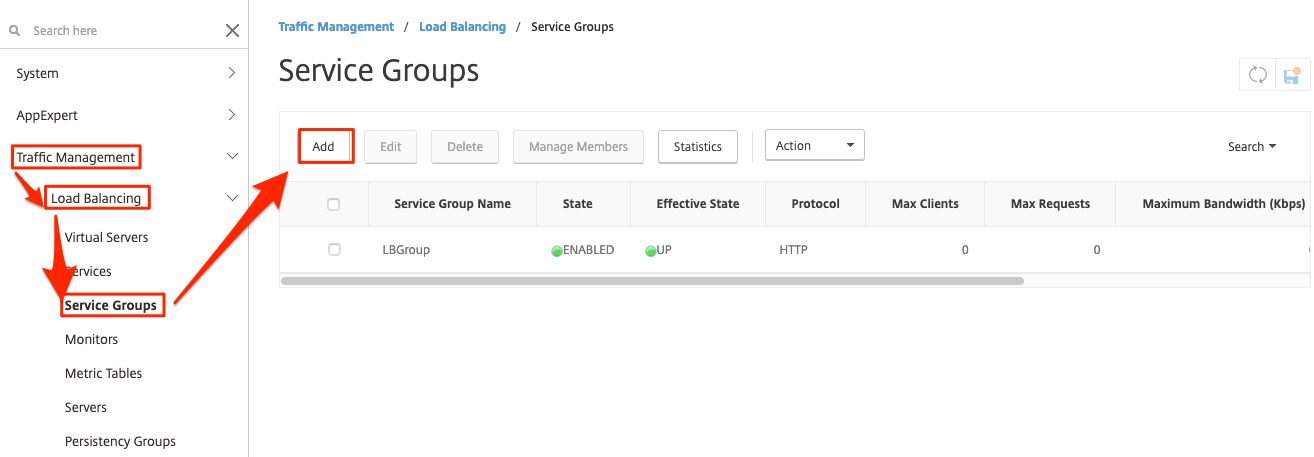The height and width of the screenshot is (457, 1314).
Task: Collapse the Load Balancing section chevron
Action: [232, 198]
